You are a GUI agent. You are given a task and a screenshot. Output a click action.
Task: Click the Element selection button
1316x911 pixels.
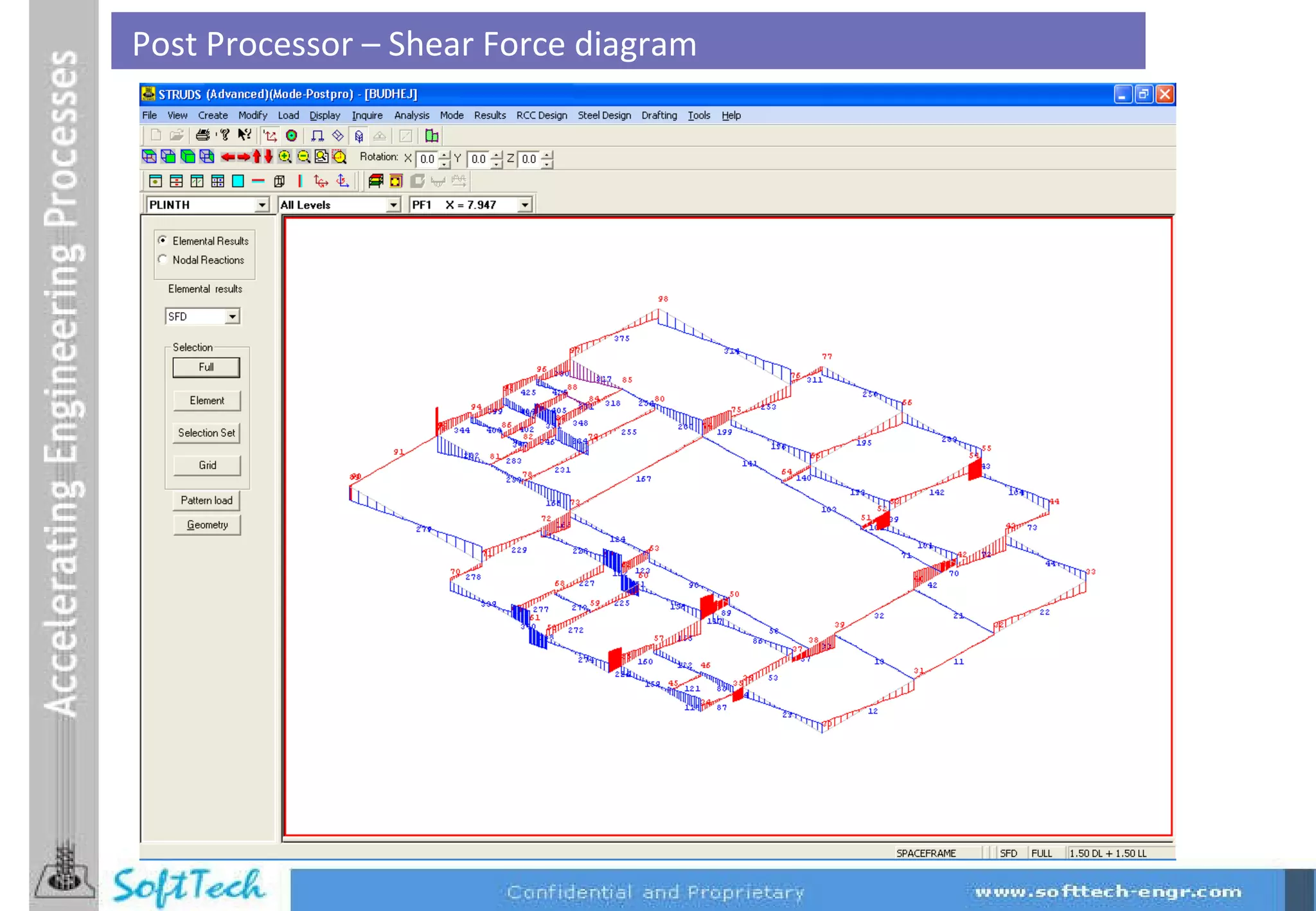click(207, 400)
